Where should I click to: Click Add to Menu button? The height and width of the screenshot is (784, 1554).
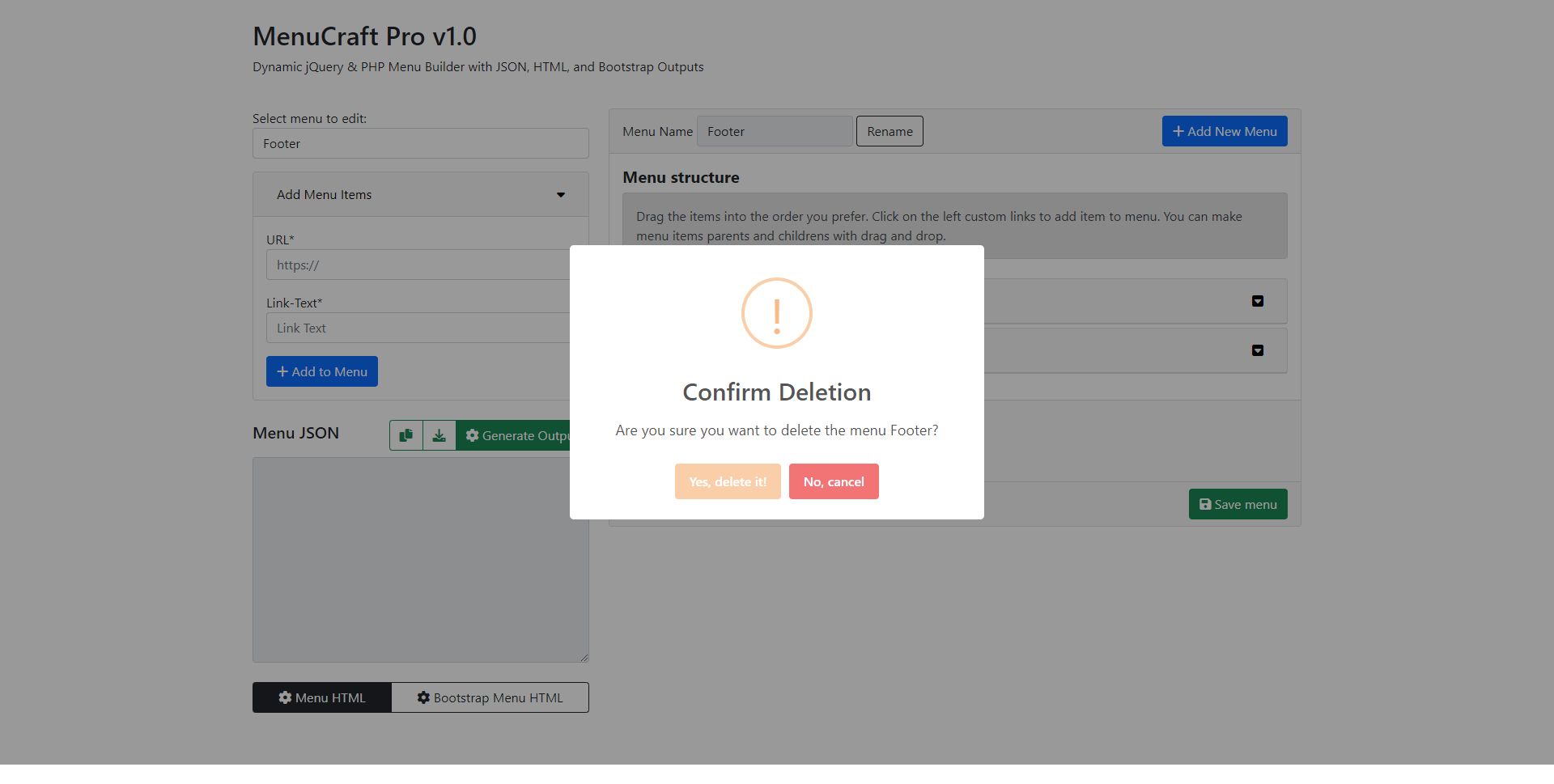click(x=322, y=371)
